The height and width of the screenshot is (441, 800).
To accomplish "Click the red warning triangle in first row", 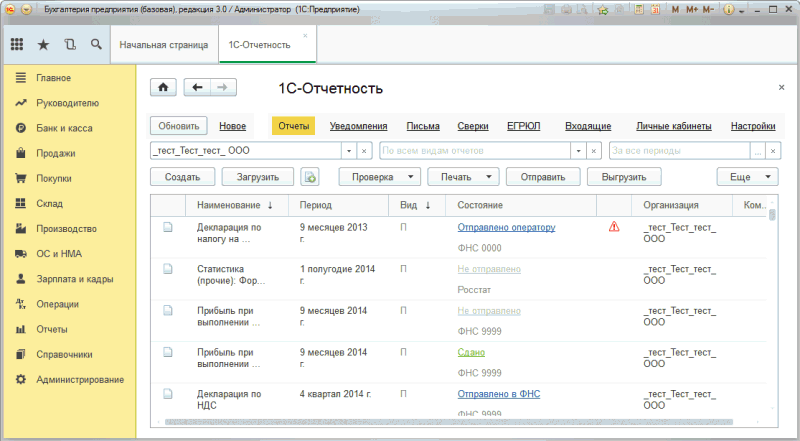I will [x=614, y=227].
